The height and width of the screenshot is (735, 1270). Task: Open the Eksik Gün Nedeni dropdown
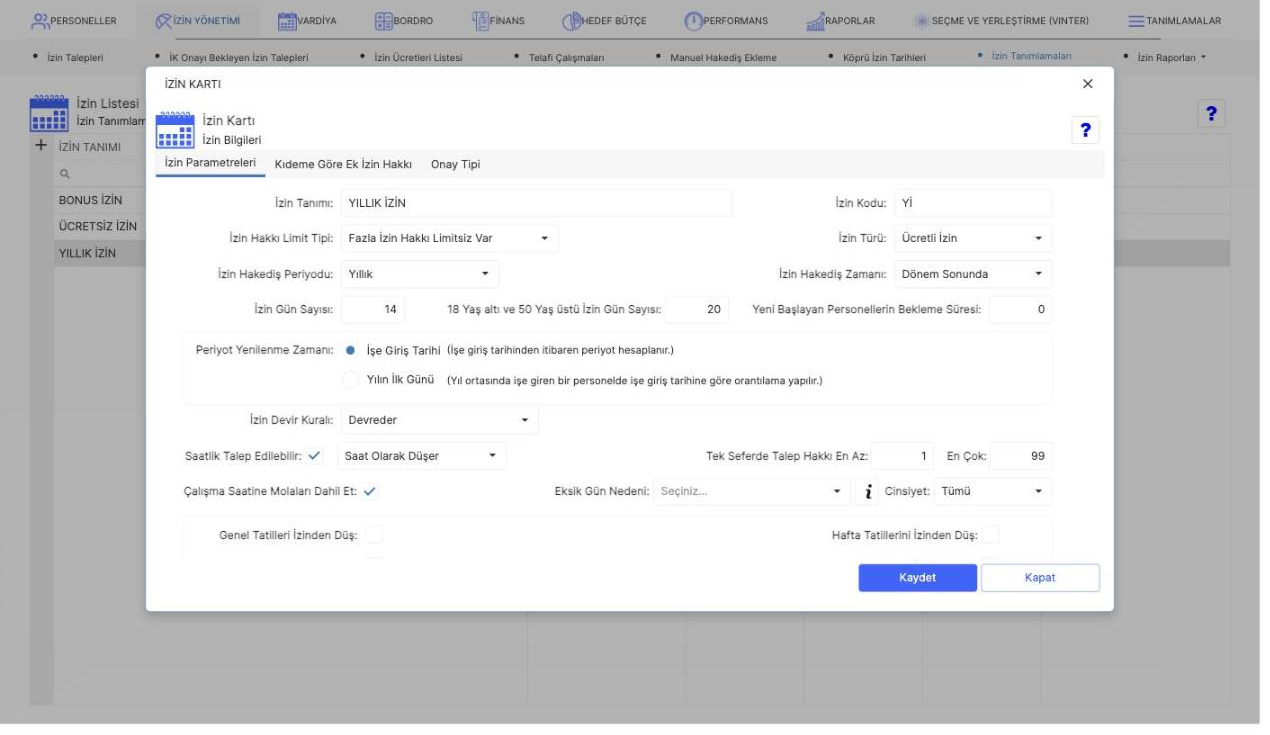pyautogui.click(x=752, y=491)
